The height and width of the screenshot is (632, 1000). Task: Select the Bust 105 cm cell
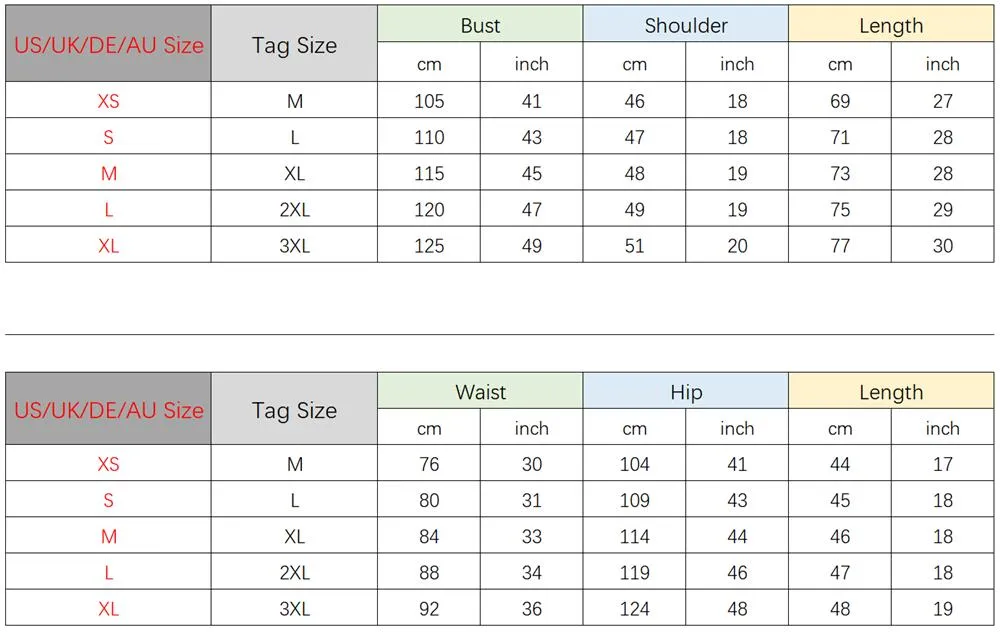tap(429, 100)
